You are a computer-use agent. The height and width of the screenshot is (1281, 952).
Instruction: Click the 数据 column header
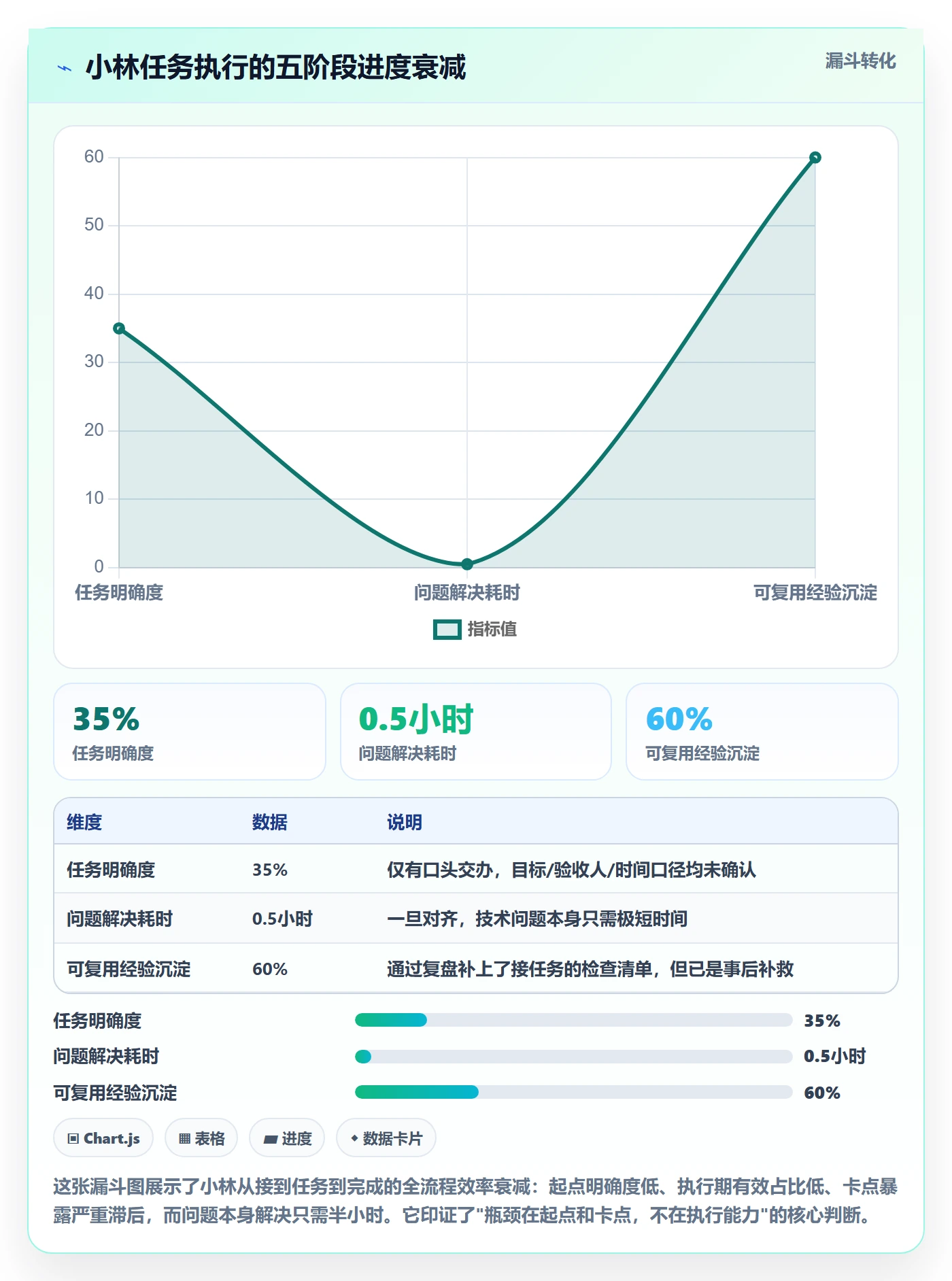point(270,823)
